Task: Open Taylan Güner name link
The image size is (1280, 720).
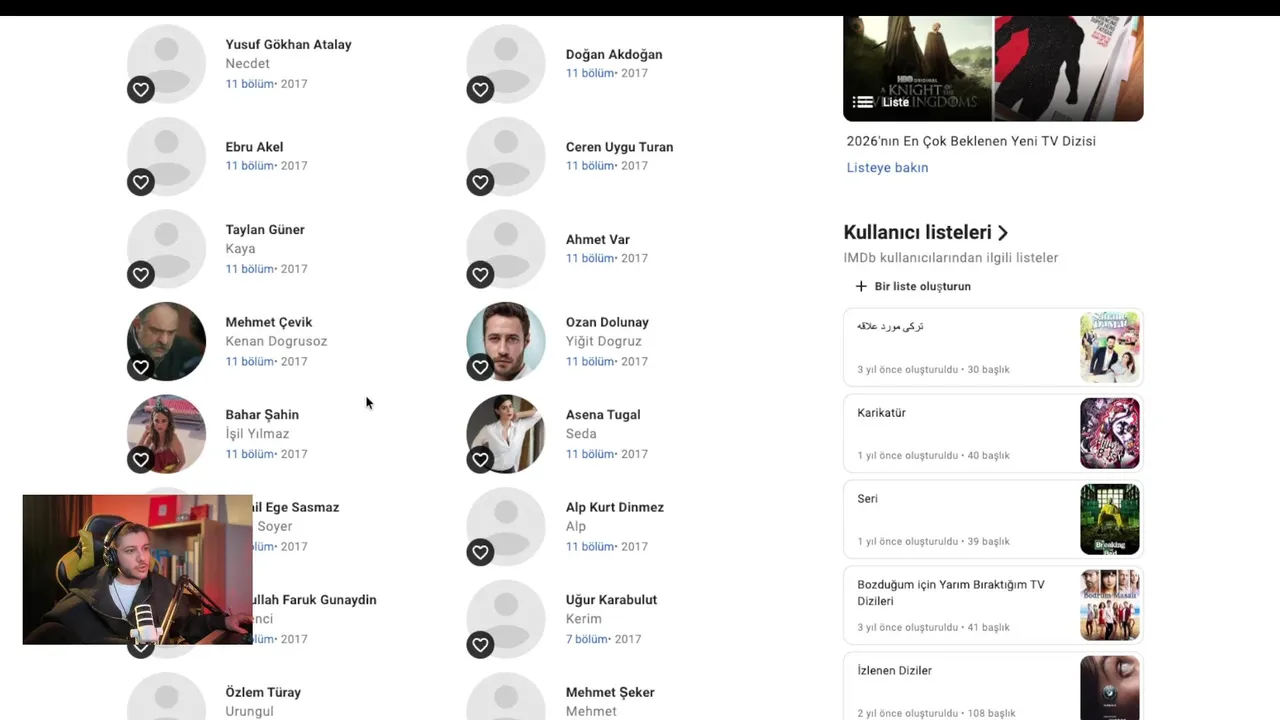Action: [x=265, y=230]
